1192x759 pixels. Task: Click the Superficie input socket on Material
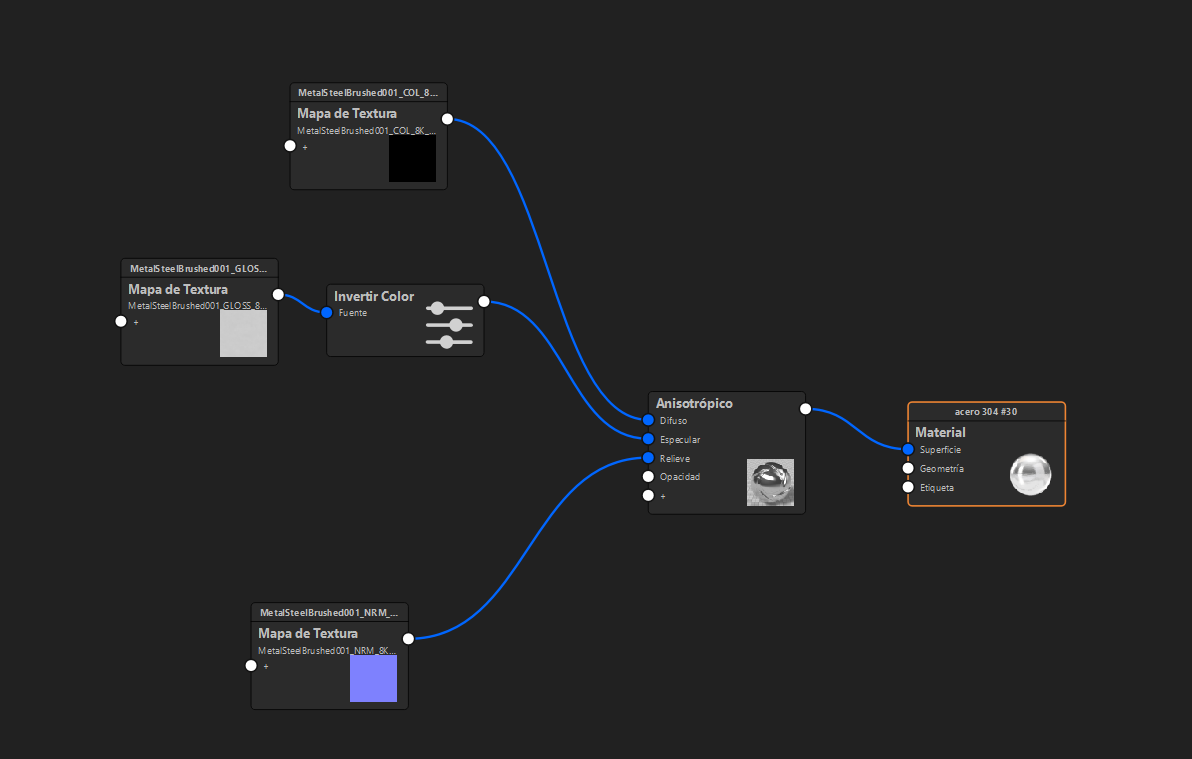coord(908,449)
